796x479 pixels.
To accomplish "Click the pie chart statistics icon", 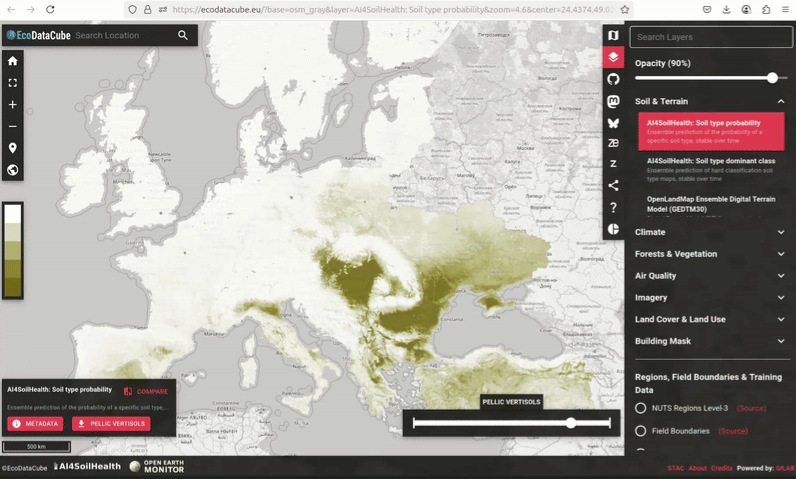I will (x=613, y=229).
